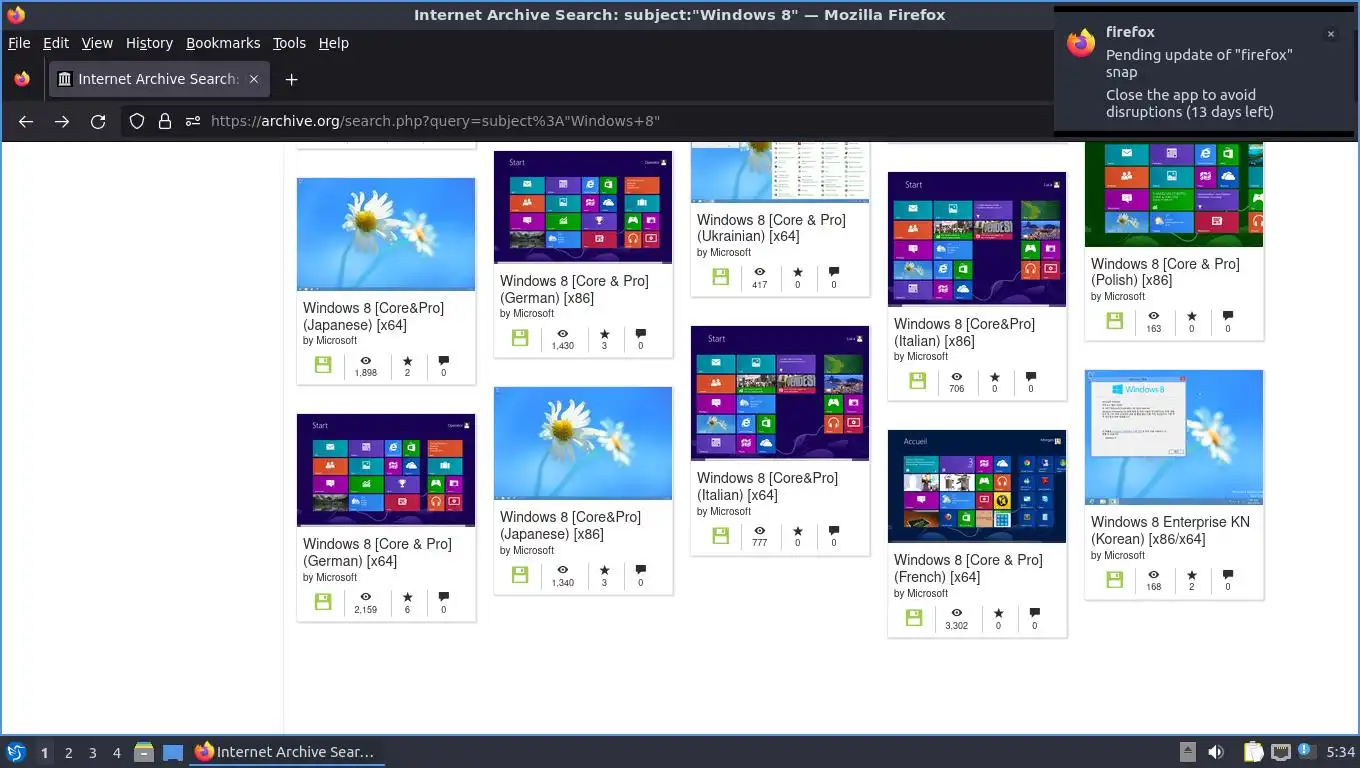Screen dimensions: 1360x768
Task: Click the removable media eject icon in tray
Action: [x=1187, y=752]
